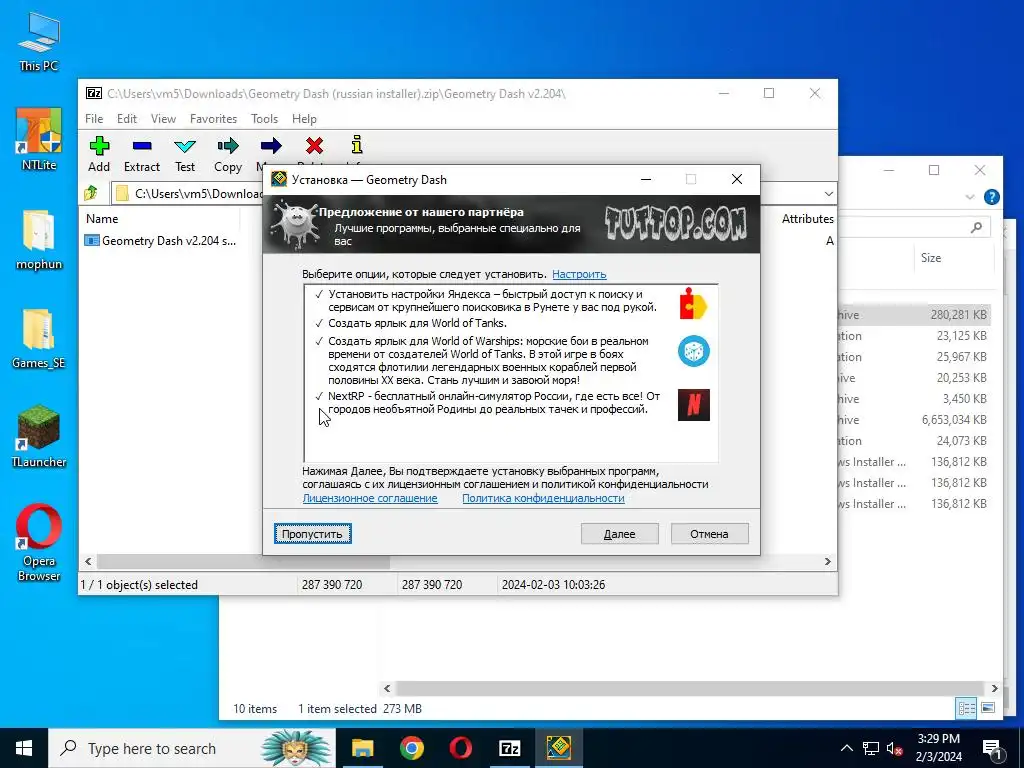The height and width of the screenshot is (768, 1024).
Task: Open the Help menu in 7-Zip
Action: [304, 118]
